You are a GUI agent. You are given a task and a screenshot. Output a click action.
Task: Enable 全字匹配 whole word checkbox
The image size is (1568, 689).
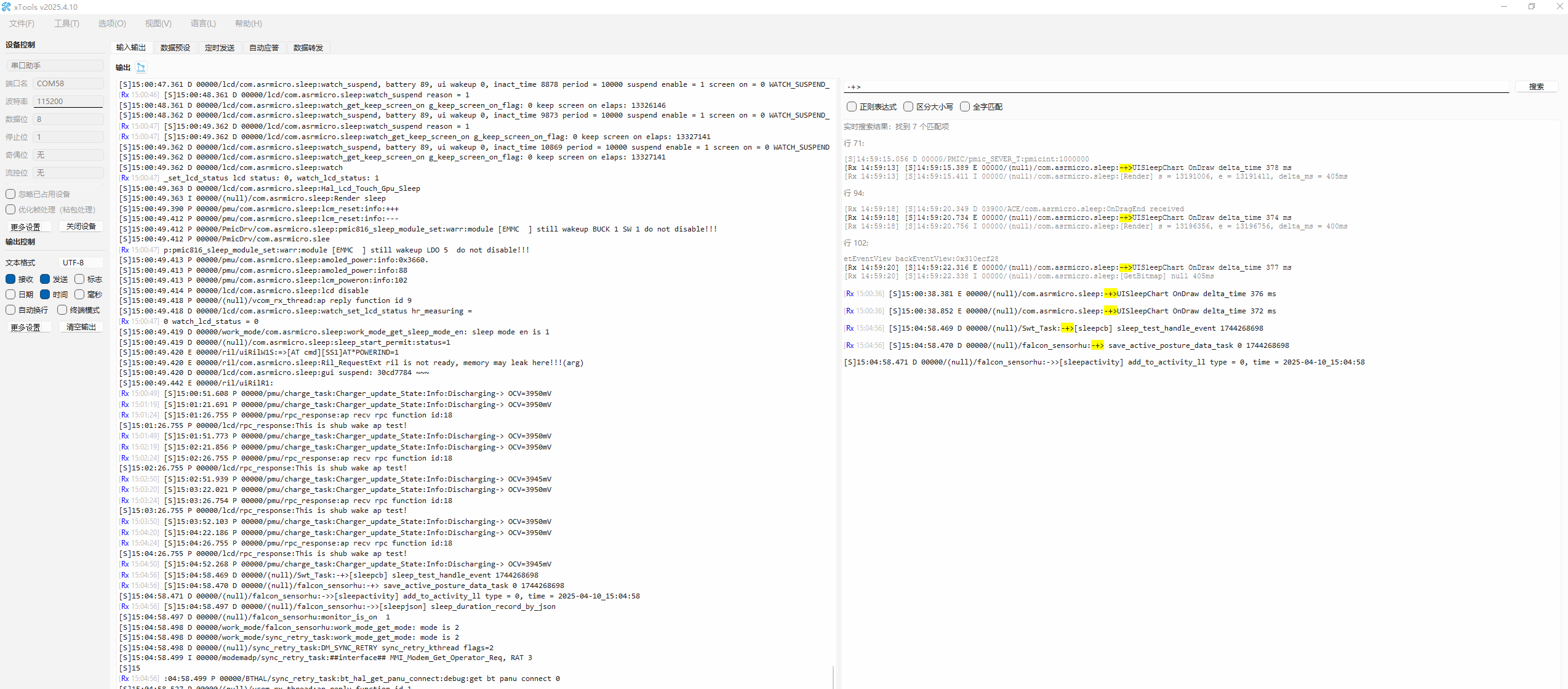965,107
